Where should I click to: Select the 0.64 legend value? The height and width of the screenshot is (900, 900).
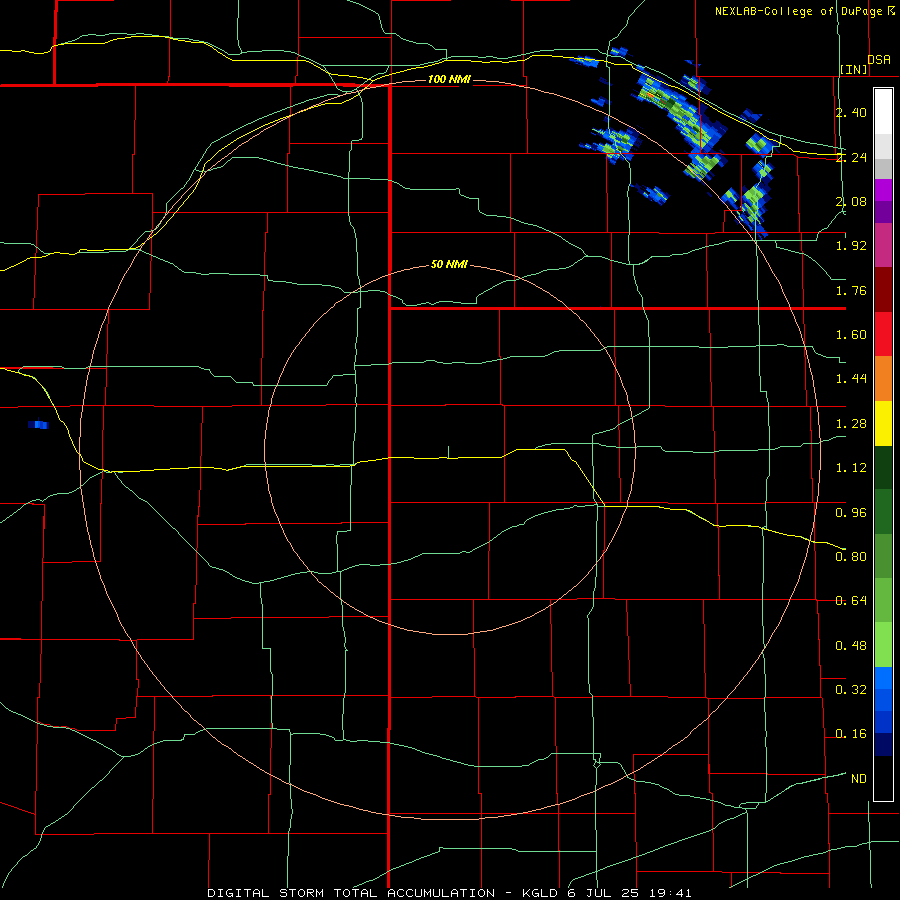(x=851, y=601)
